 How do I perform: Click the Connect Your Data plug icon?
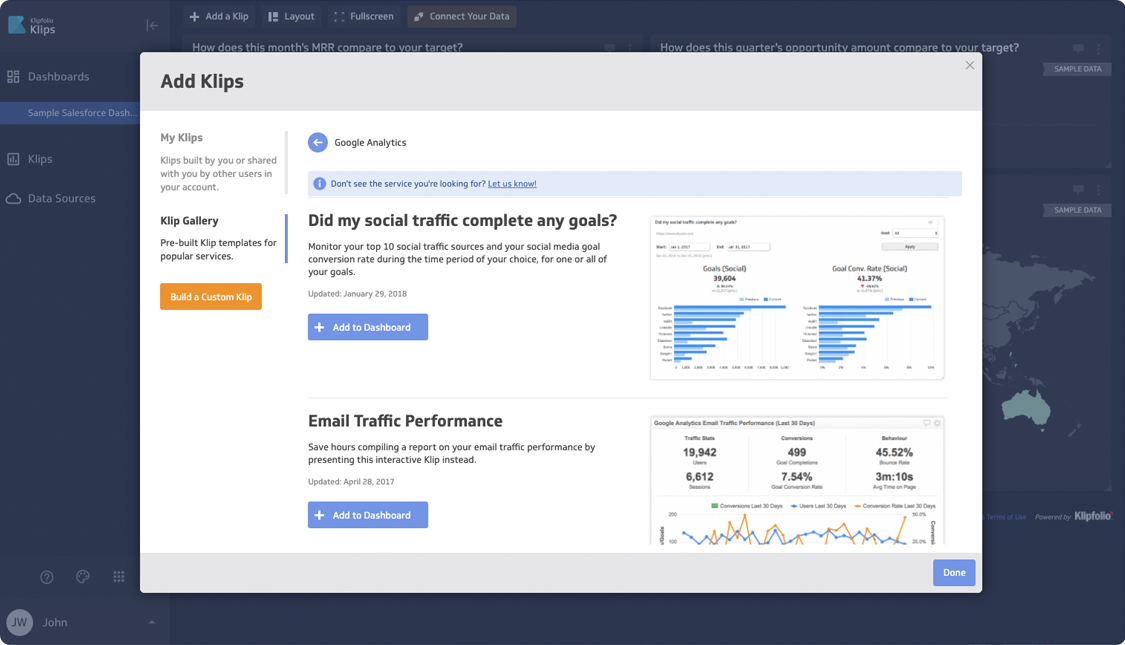[417, 16]
